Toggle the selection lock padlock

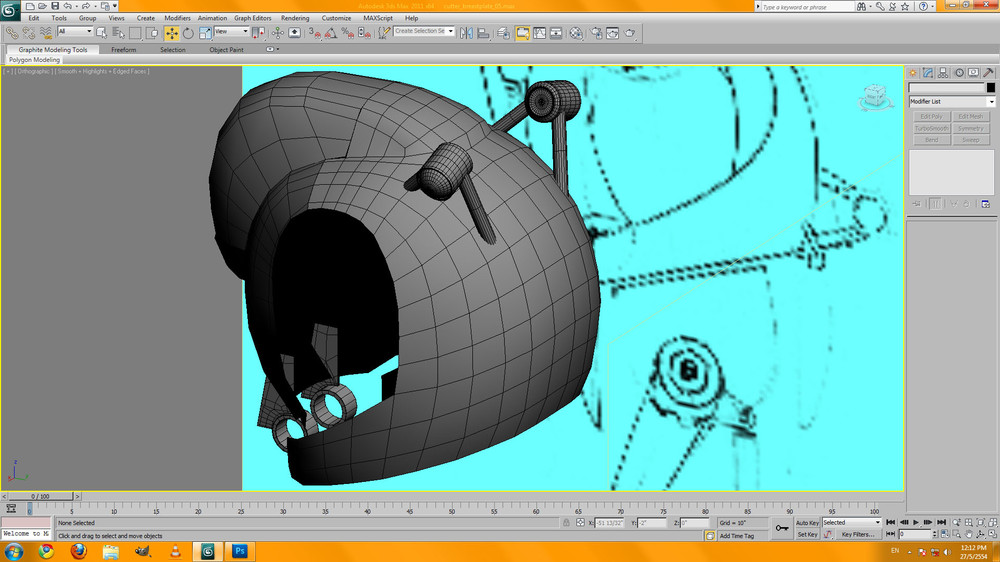pos(565,523)
